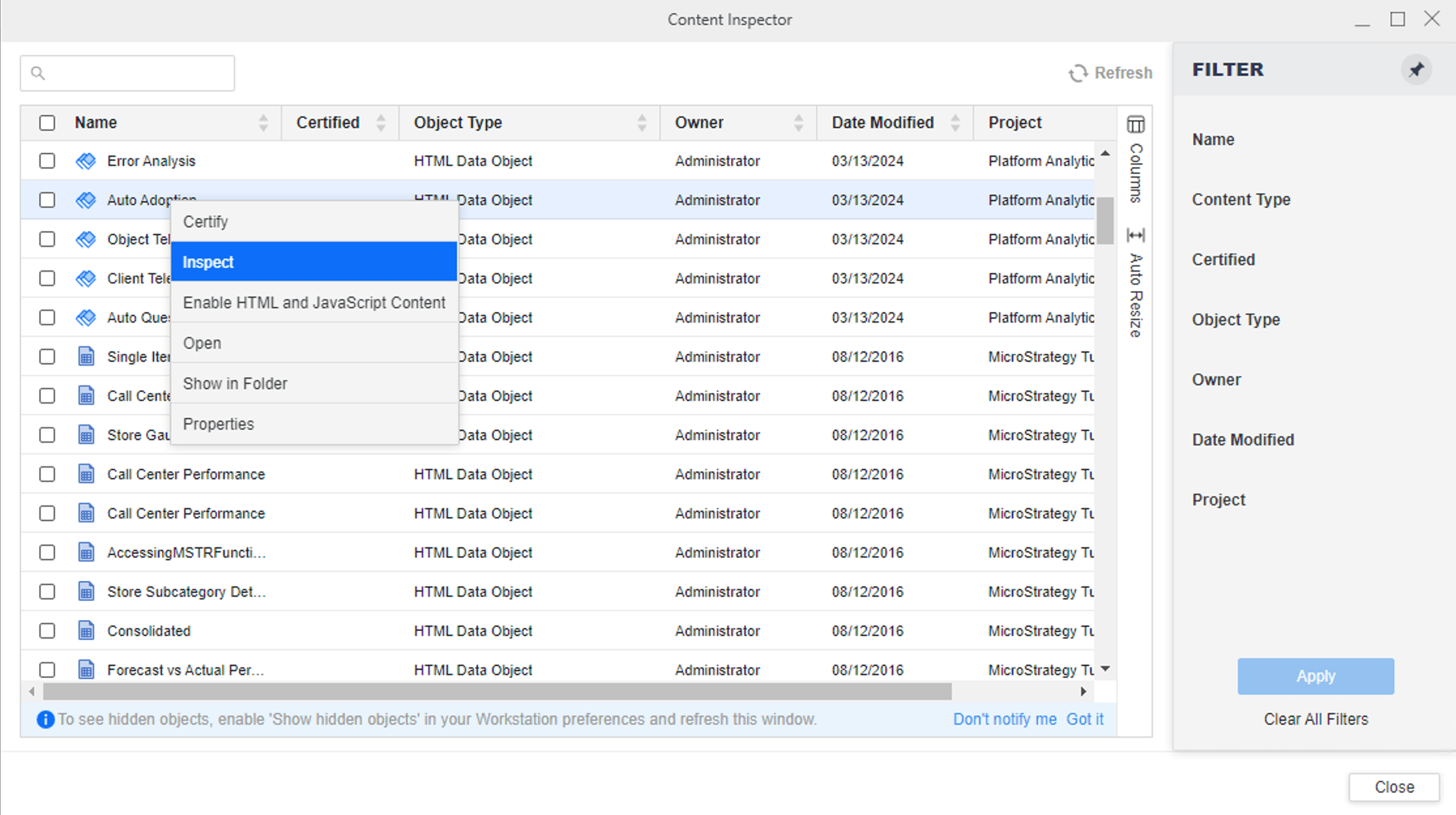Click the vertical scrollbar down arrow
Viewport: 1456px width, 815px height.
[1105, 669]
